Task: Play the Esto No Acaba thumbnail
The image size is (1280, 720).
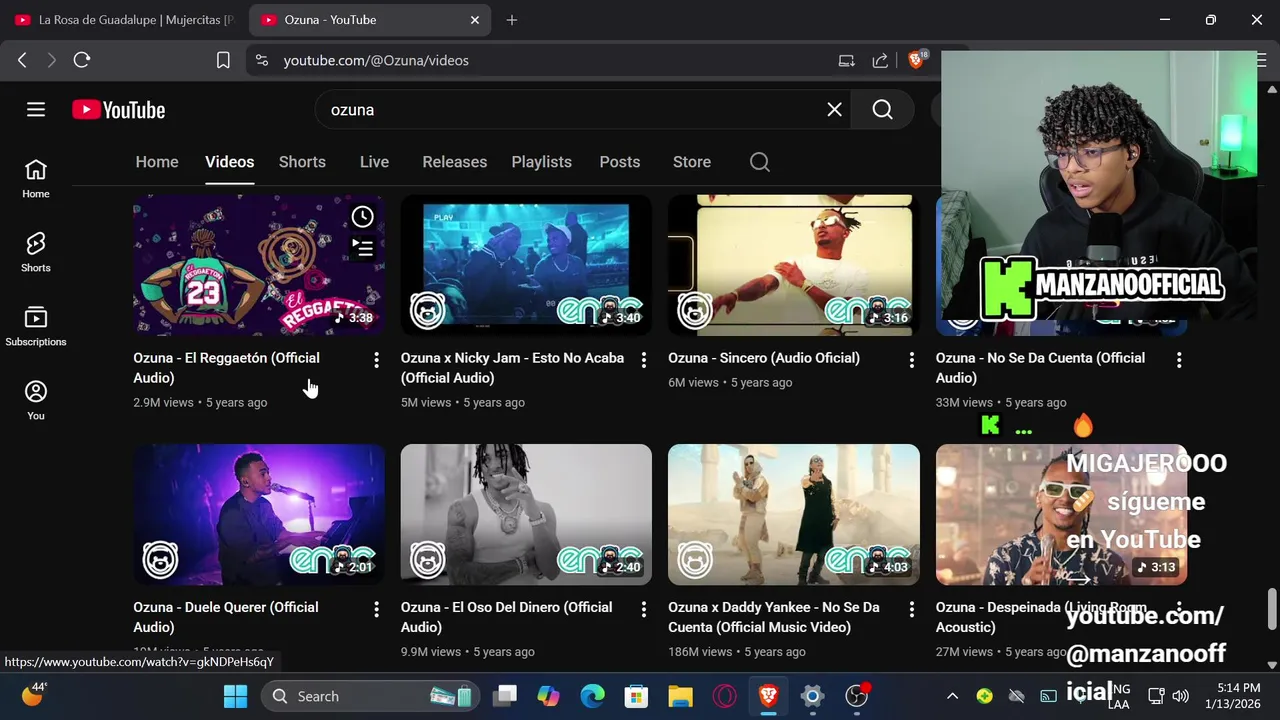Action: pos(526,265)
